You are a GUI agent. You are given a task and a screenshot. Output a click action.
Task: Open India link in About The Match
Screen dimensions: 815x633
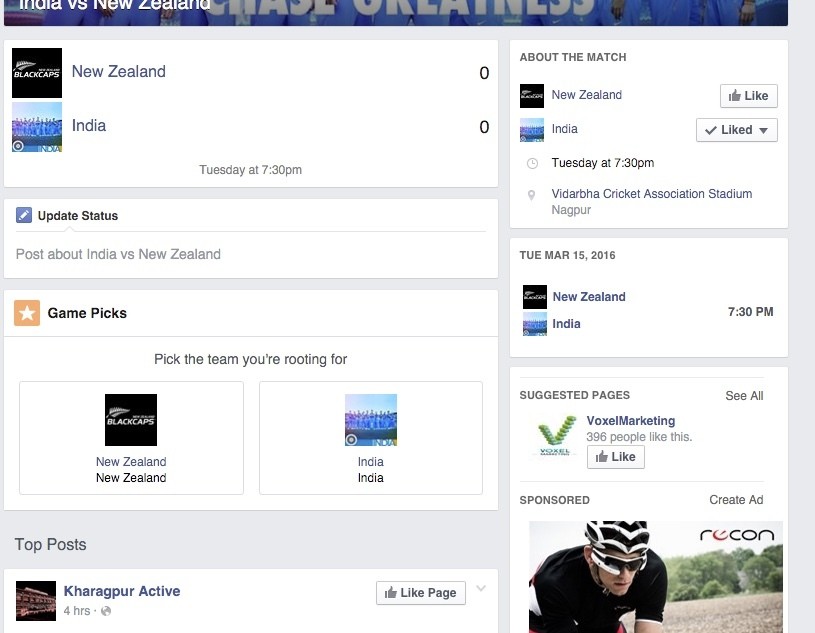coord(564,128)
